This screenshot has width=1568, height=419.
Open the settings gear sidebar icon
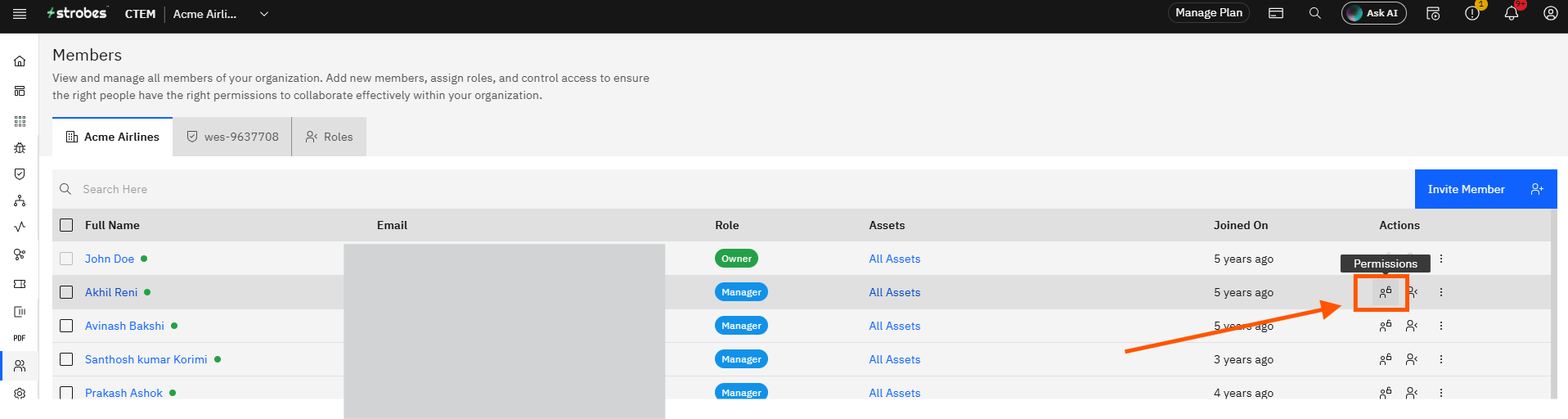[x=20, y=394]
